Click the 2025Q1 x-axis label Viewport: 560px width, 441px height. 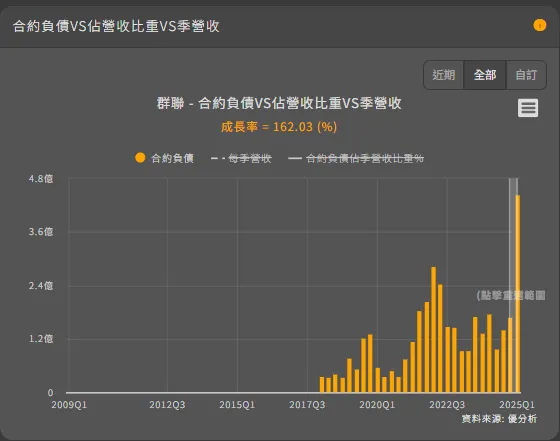pyautogui.click(x=517, y=405)
